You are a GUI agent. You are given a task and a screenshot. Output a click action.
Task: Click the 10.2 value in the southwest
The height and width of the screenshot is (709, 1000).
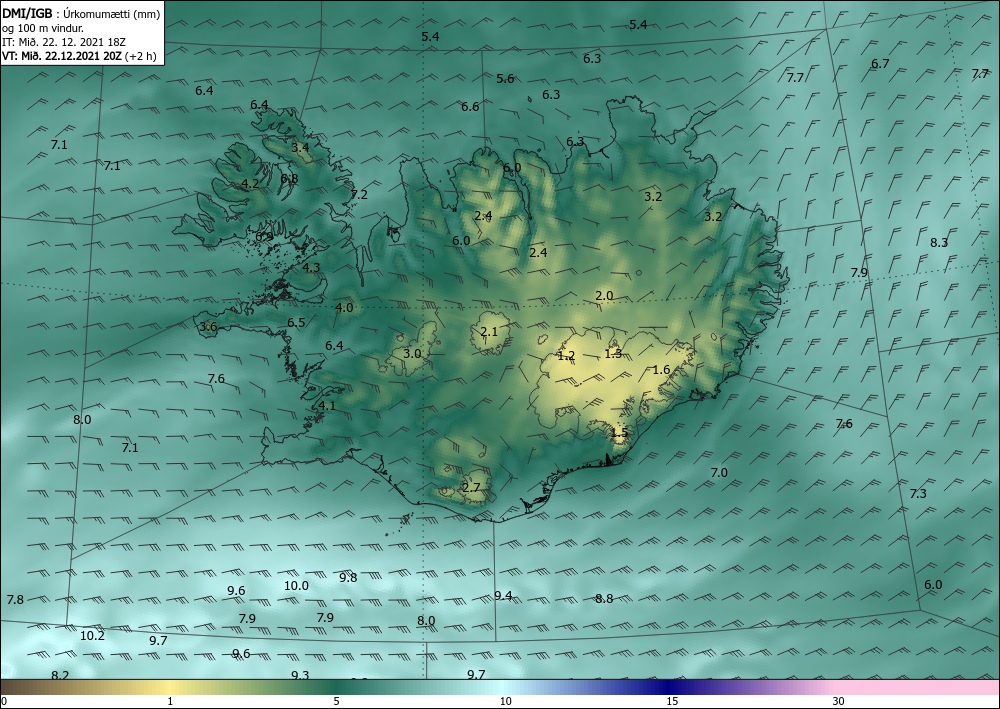click(x=92, y=636)
